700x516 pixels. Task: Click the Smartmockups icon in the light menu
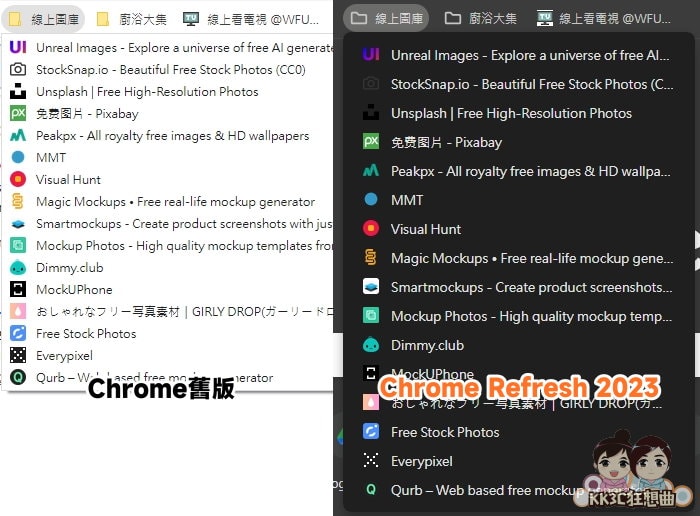tap(18, 224)
